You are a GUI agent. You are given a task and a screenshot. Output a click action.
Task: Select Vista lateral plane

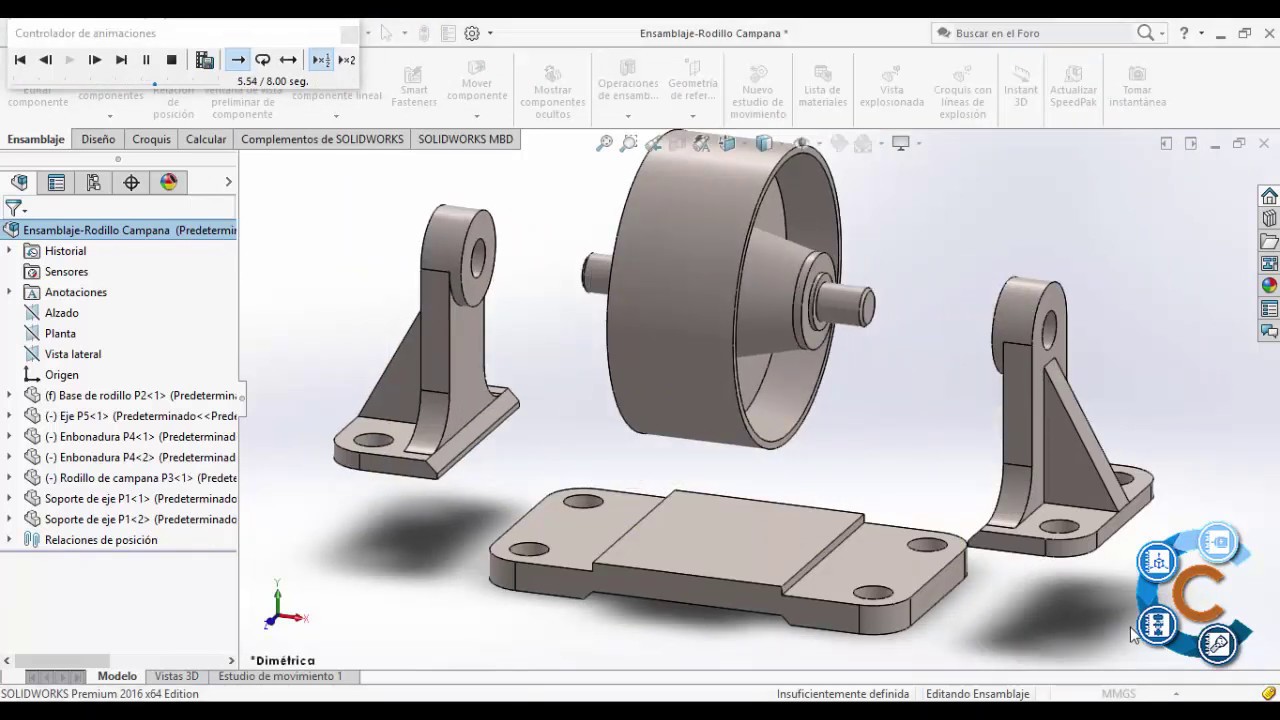(x=72, y=354)
